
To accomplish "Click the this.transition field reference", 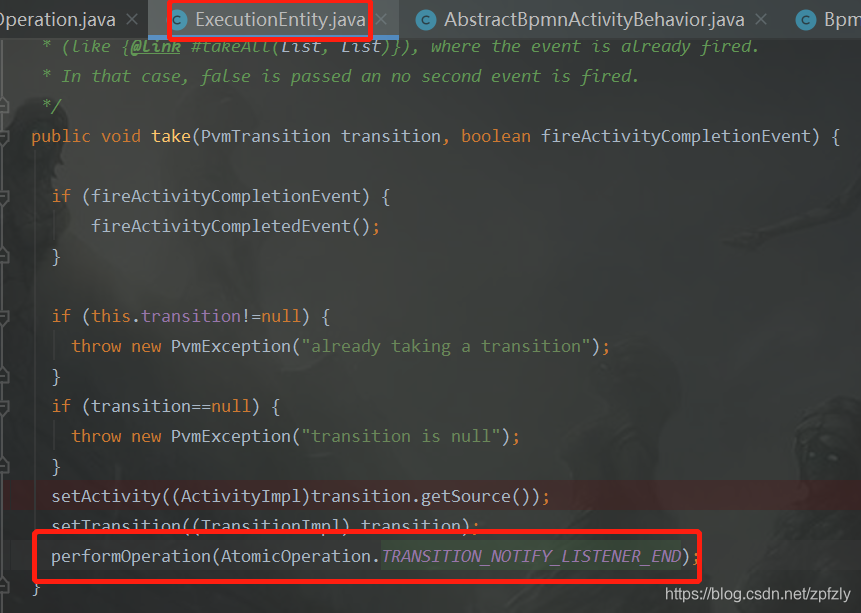I will [x=165, y=316].
